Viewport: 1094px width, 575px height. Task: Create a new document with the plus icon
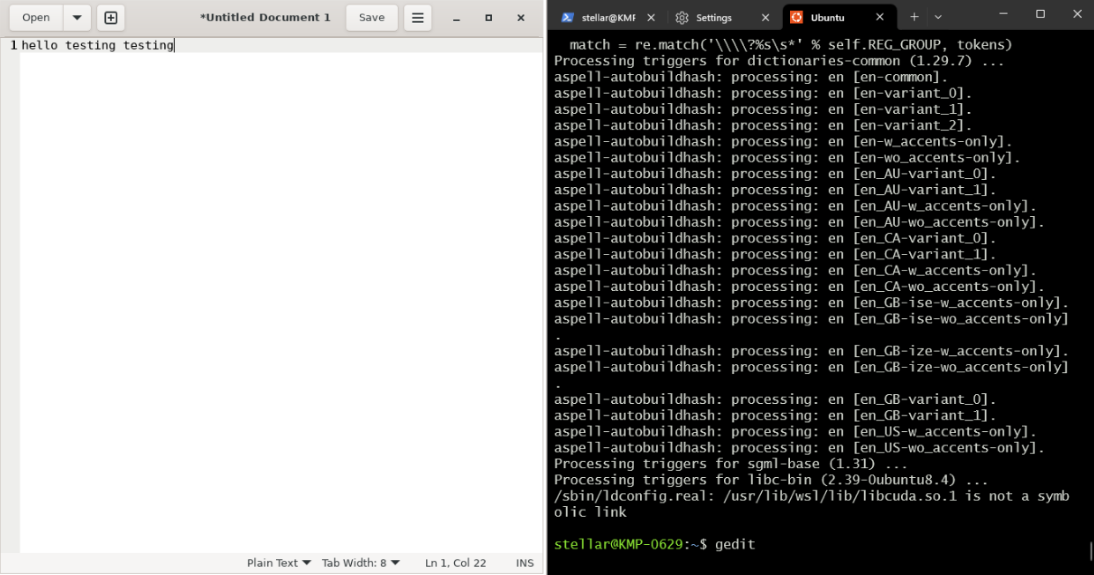tap(111, 17)
